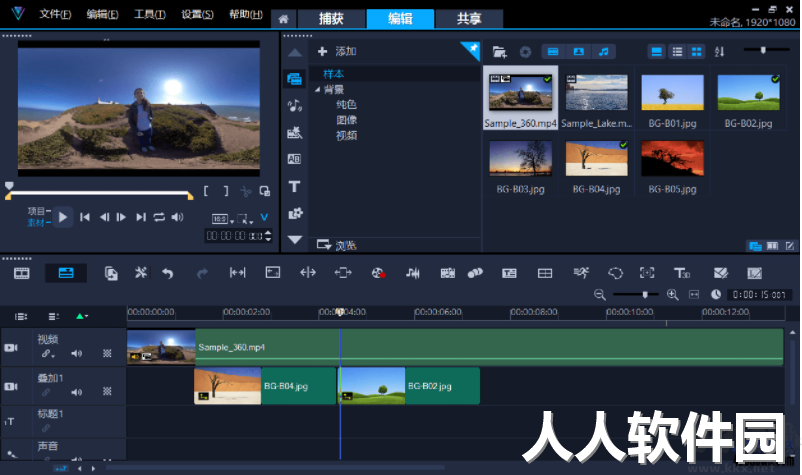This screenshot has width=802, height=475.
Task: Toggle show photos filter in library
Action: [x=578, y=52]
